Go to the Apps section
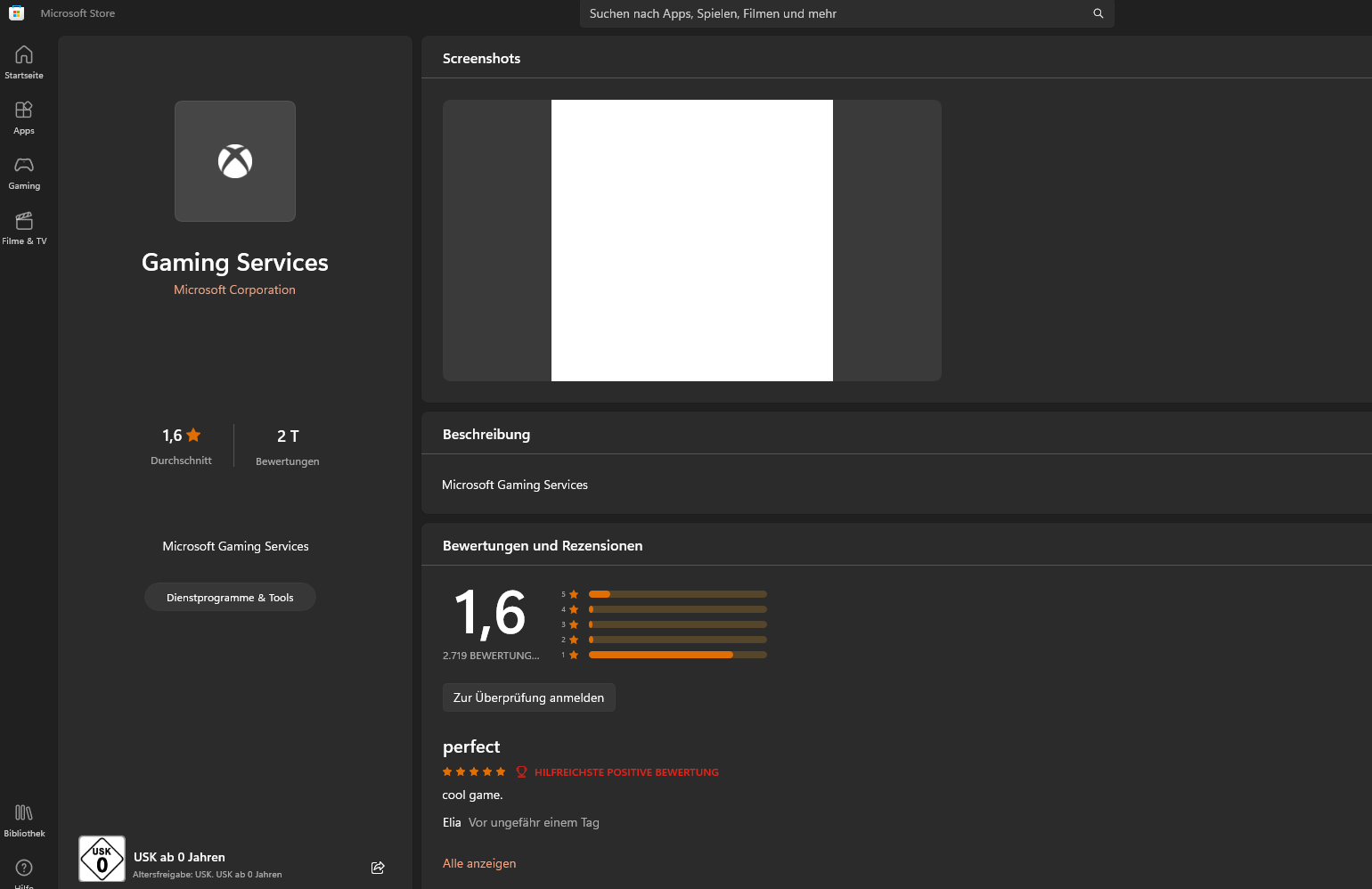1372x889 pixels. (x=24, y=118)
